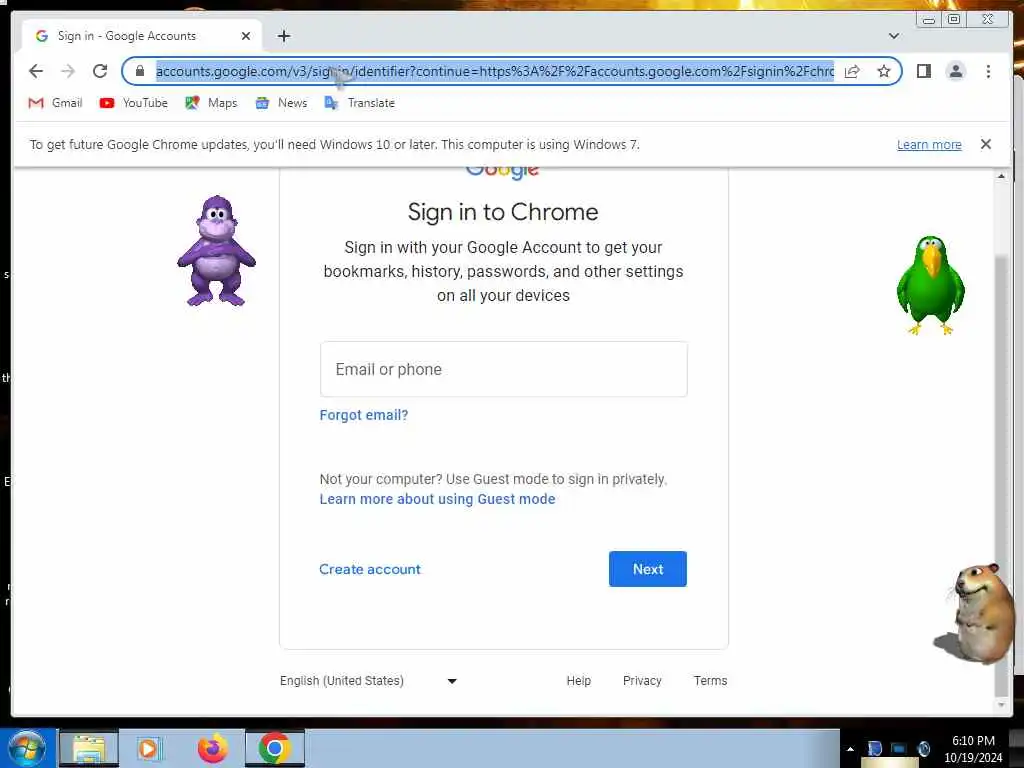Launch Windows Media Player from taskbar

(149, 748)
